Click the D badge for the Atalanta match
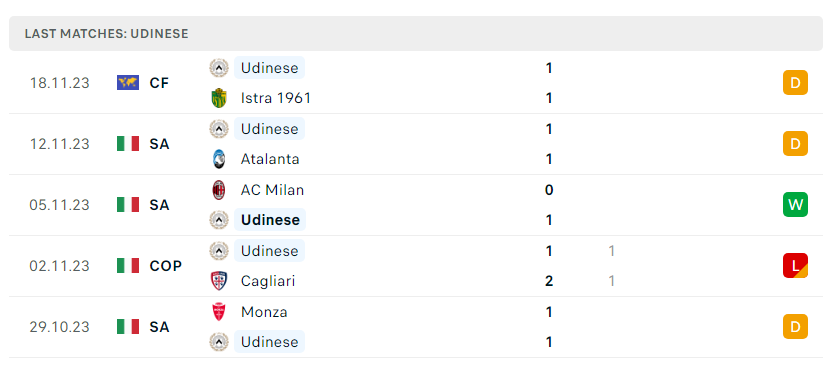 (795, 143)
